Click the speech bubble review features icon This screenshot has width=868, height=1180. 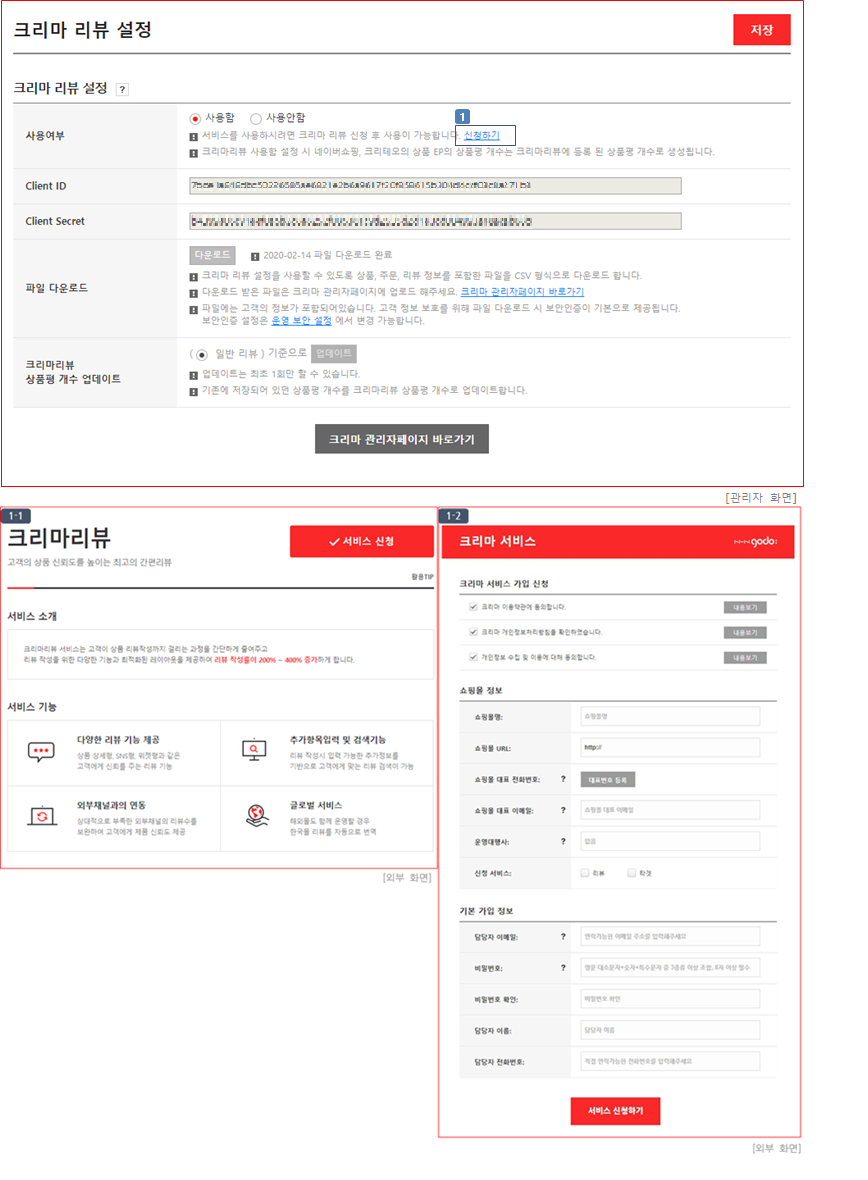[x=41, y=751]
